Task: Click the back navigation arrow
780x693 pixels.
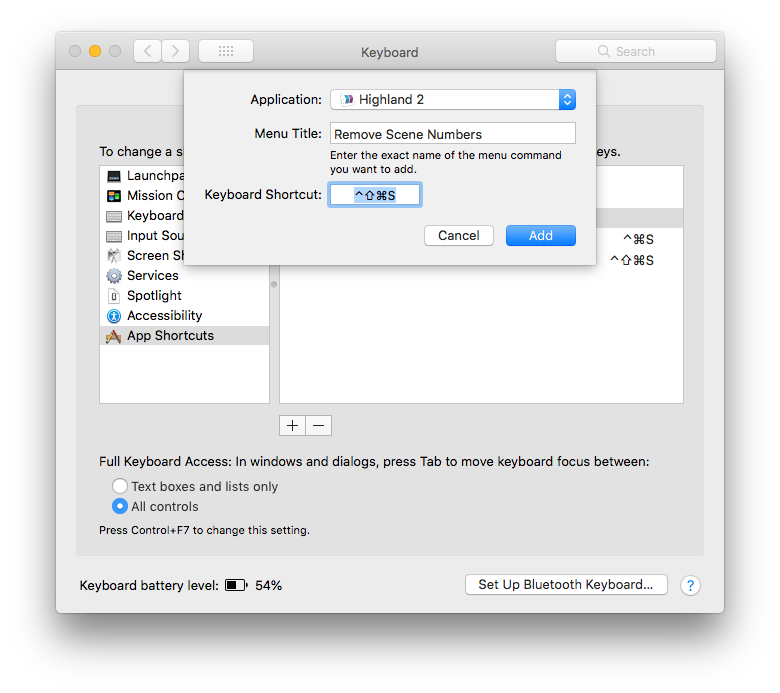Action: (x=148, y=51)
